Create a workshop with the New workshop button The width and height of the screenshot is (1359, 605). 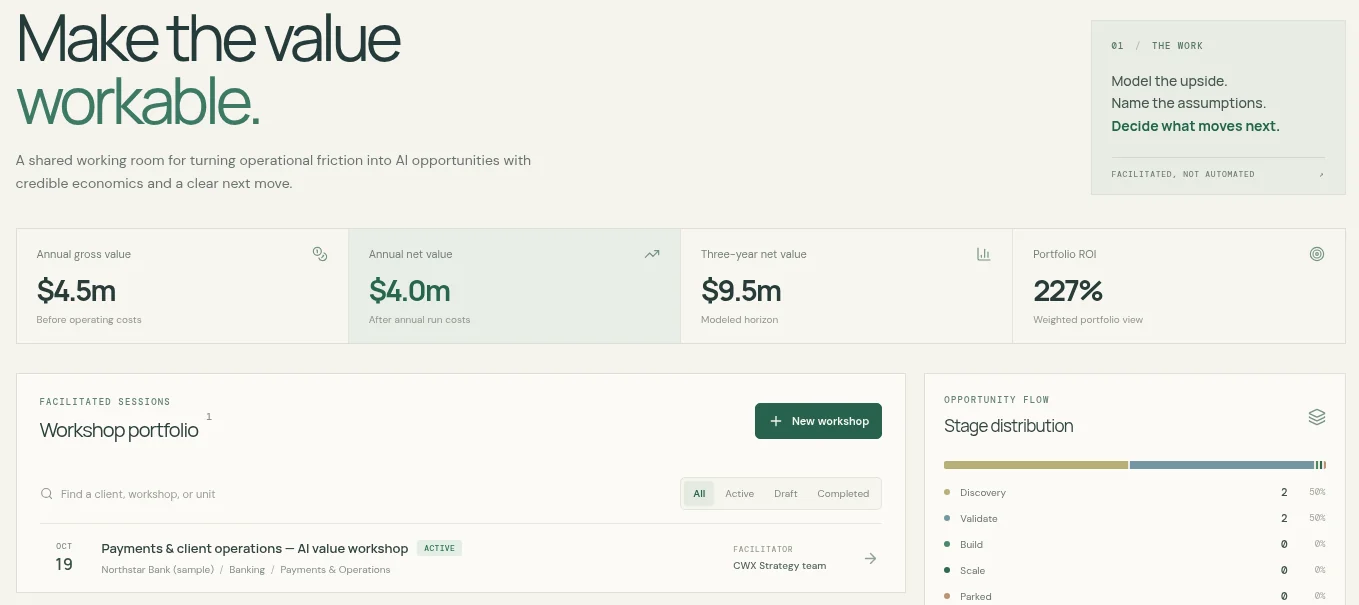pos(818,421)
